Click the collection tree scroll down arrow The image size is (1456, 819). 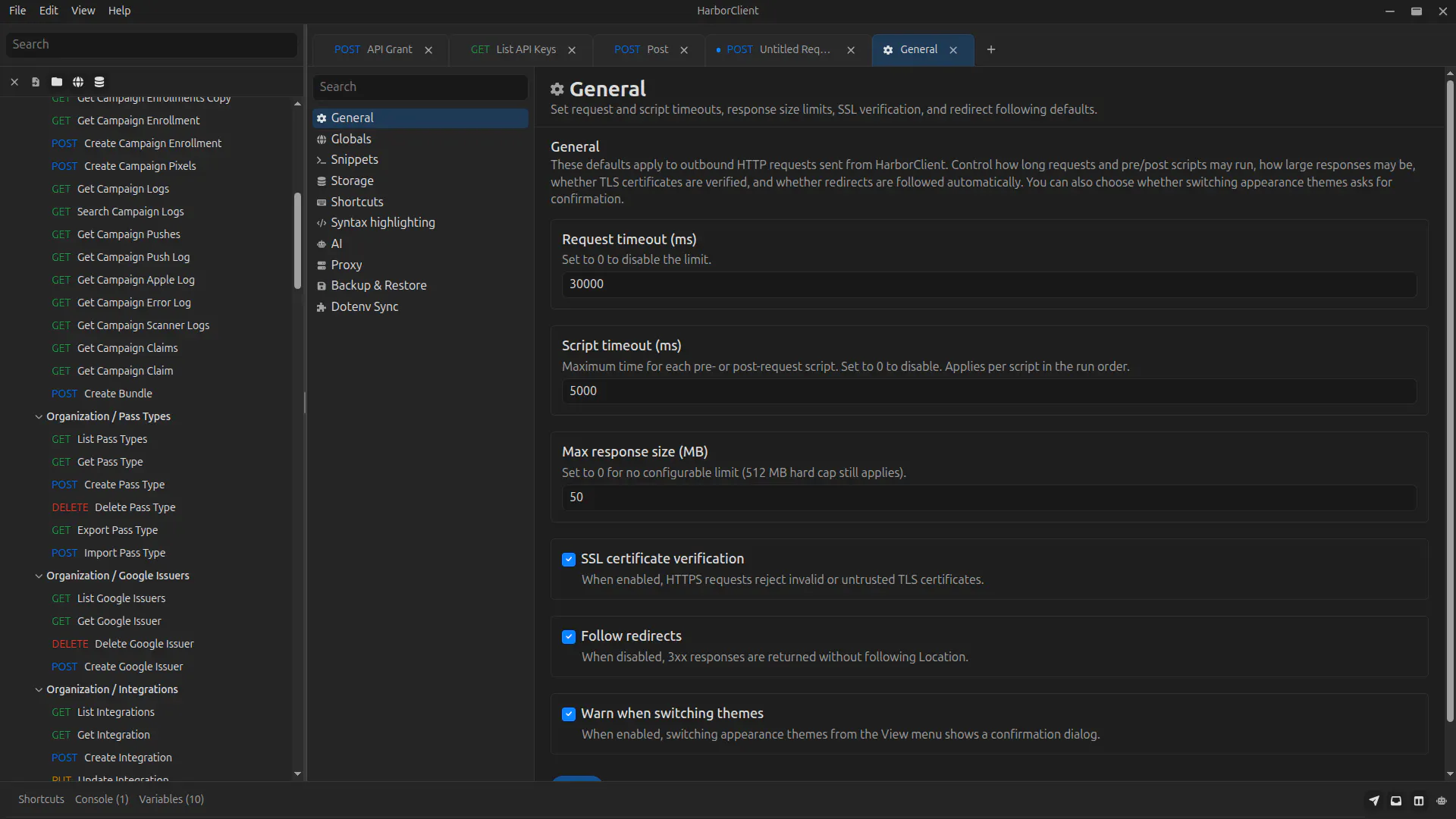pyautogui.click(x=297, y=774)
